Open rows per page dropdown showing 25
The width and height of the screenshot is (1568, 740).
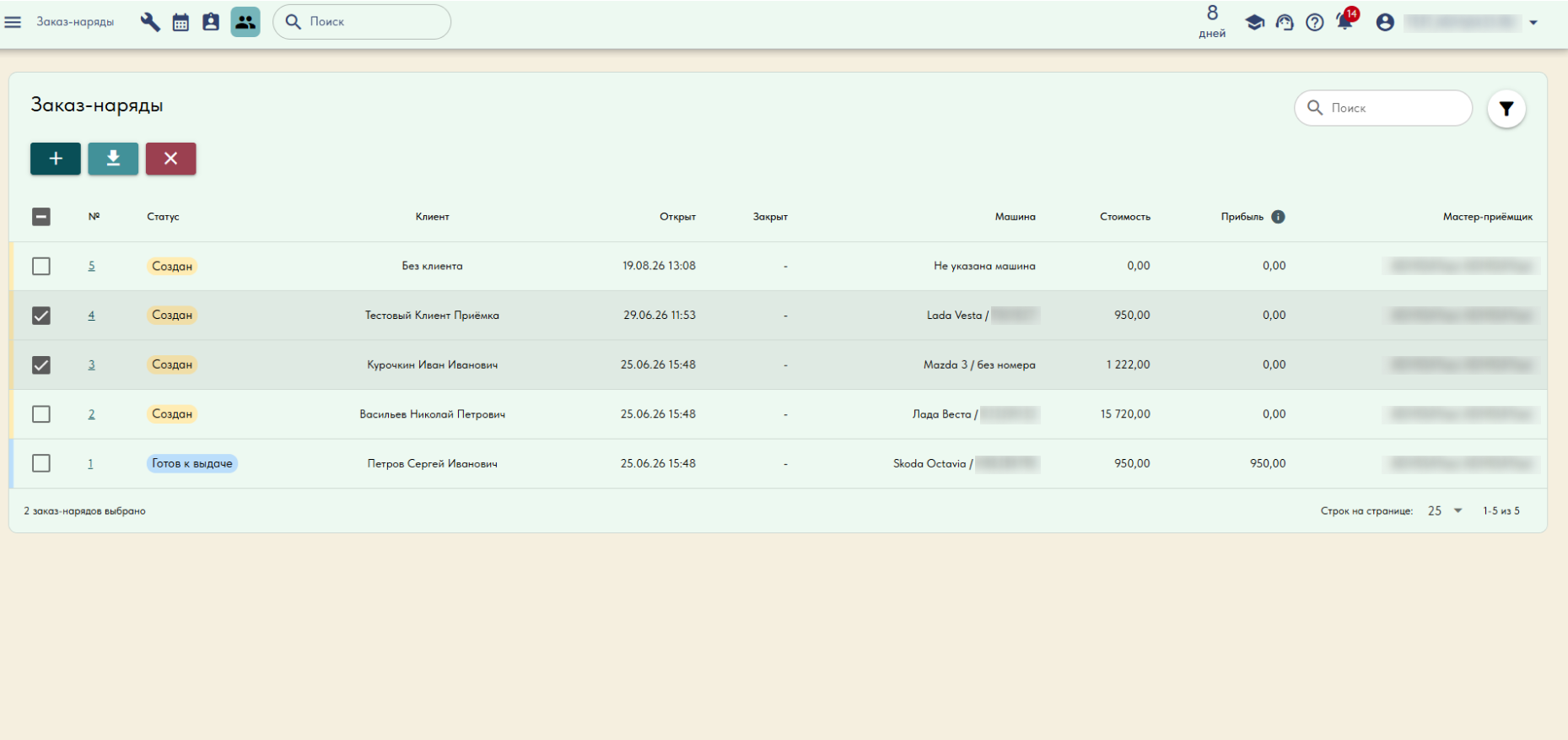pos(1445,510)
